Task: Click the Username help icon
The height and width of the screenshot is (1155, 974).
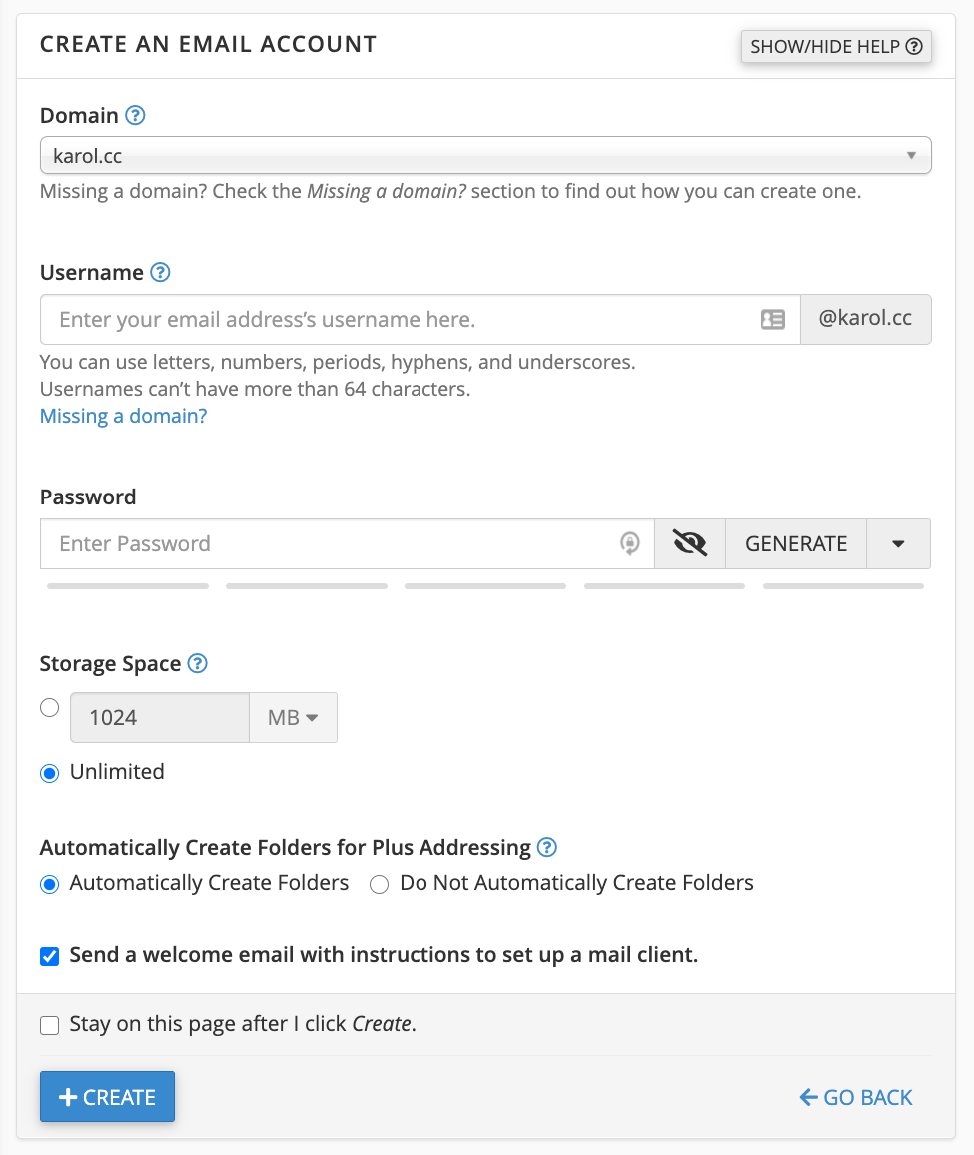Action: (x=160, y=272)
